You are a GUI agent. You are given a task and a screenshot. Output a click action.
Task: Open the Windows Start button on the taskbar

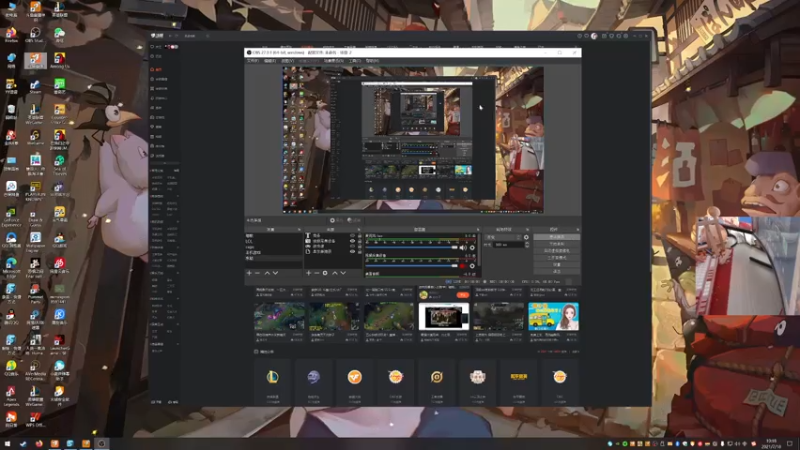click(7, 444)
